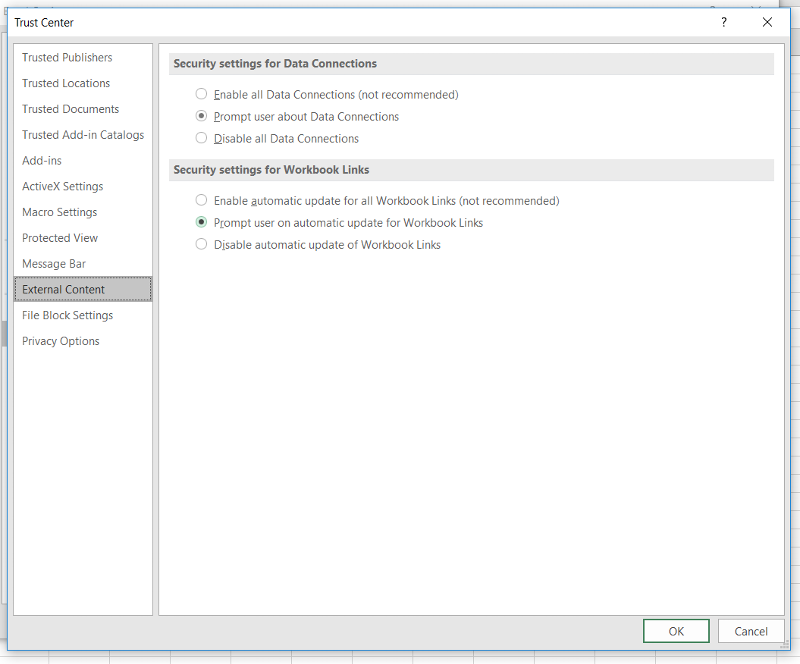800x664 pixels.
Task: Enable automatic update for all Workbook Links
Action: coord(201,200)
